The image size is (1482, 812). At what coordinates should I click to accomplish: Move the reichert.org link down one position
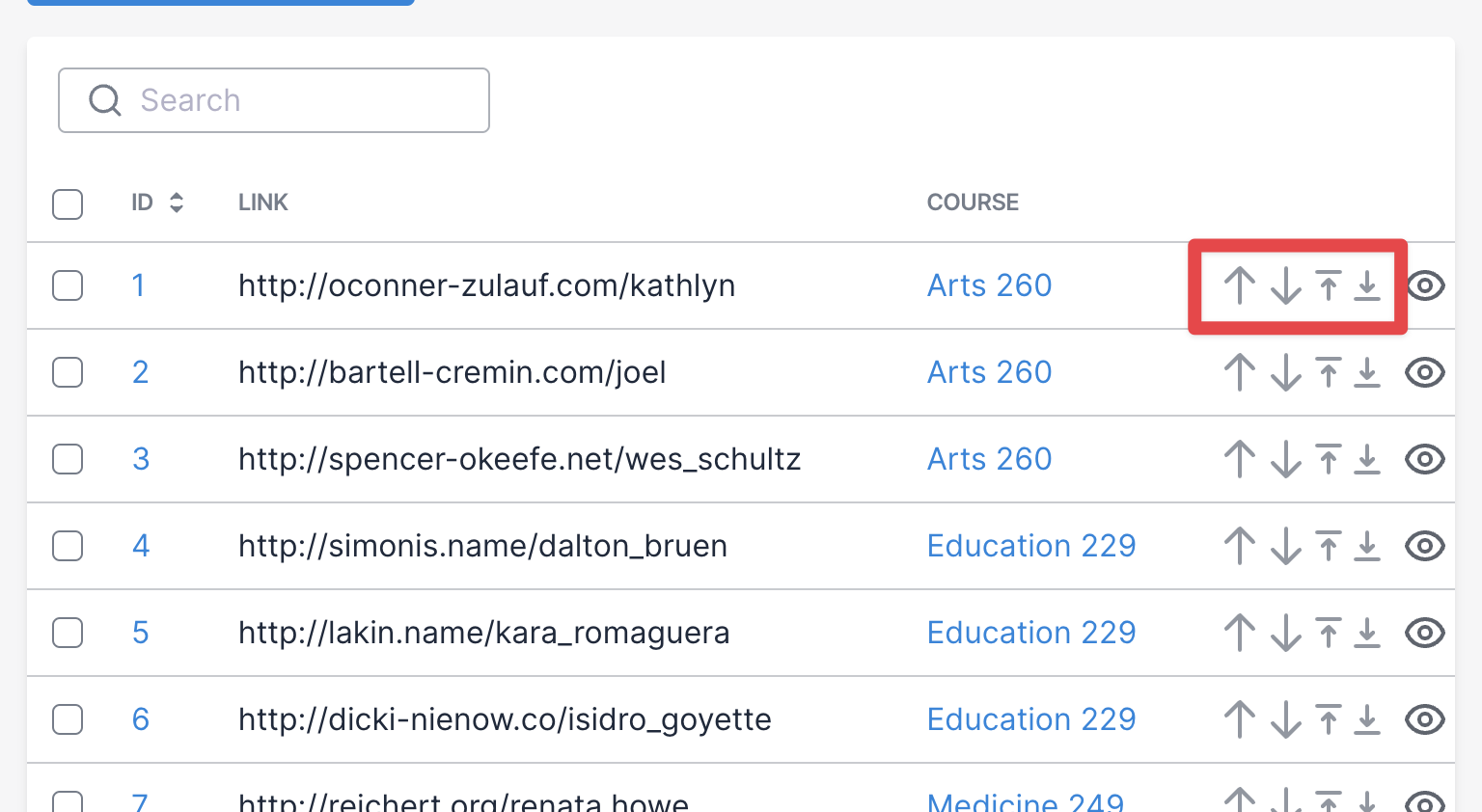(x=1286, y=802)
